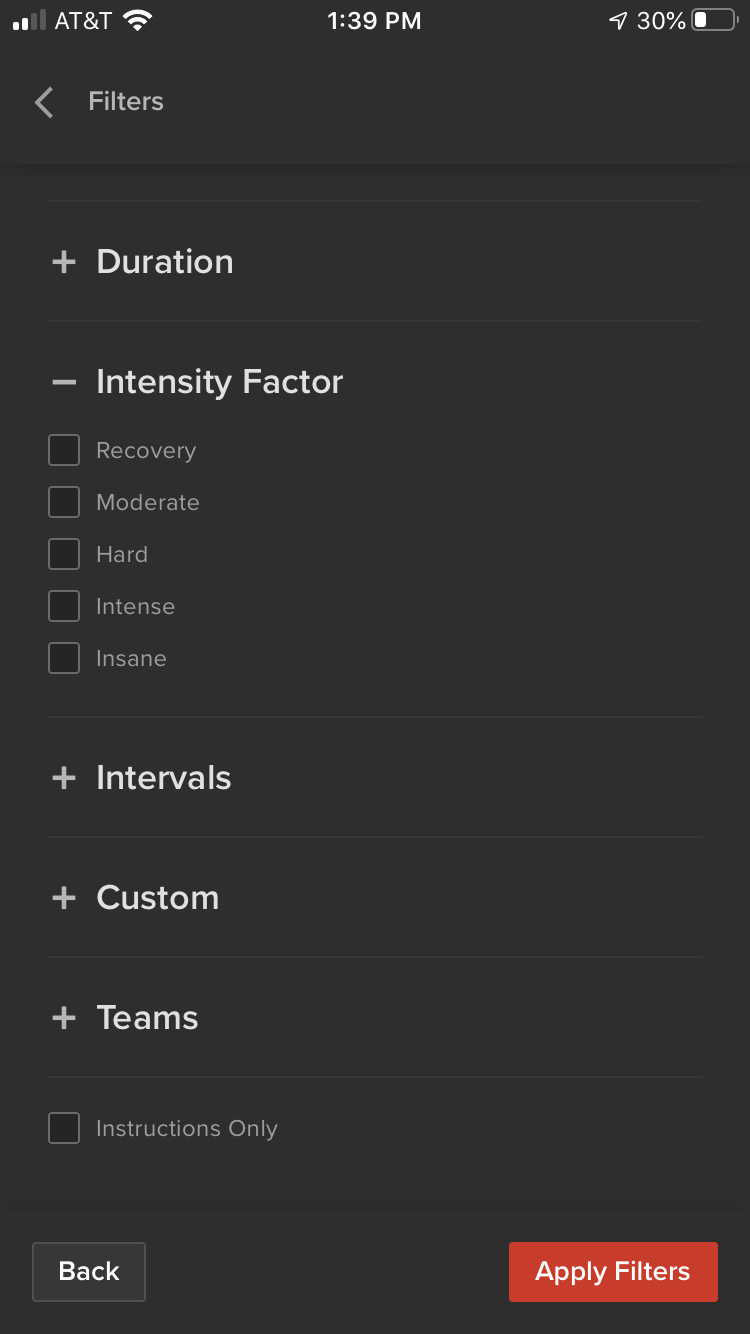Tap the battery icon in status bar
The image size is (750, 1334).
[x=714, y=21]
